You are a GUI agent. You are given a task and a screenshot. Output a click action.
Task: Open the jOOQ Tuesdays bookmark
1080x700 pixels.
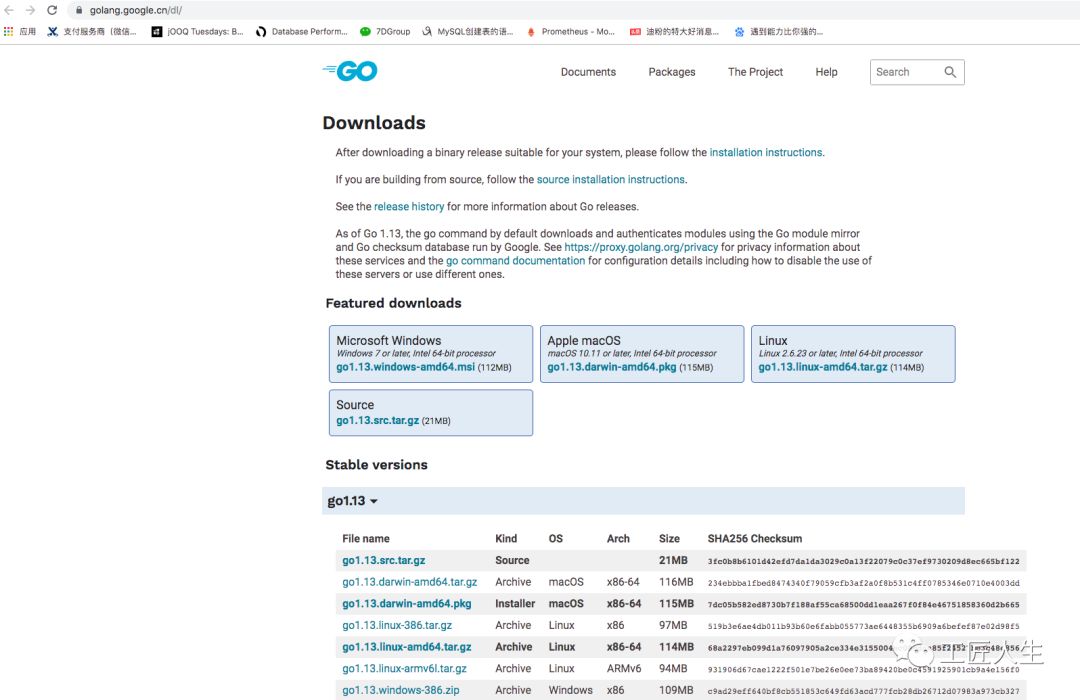[198, 32]
